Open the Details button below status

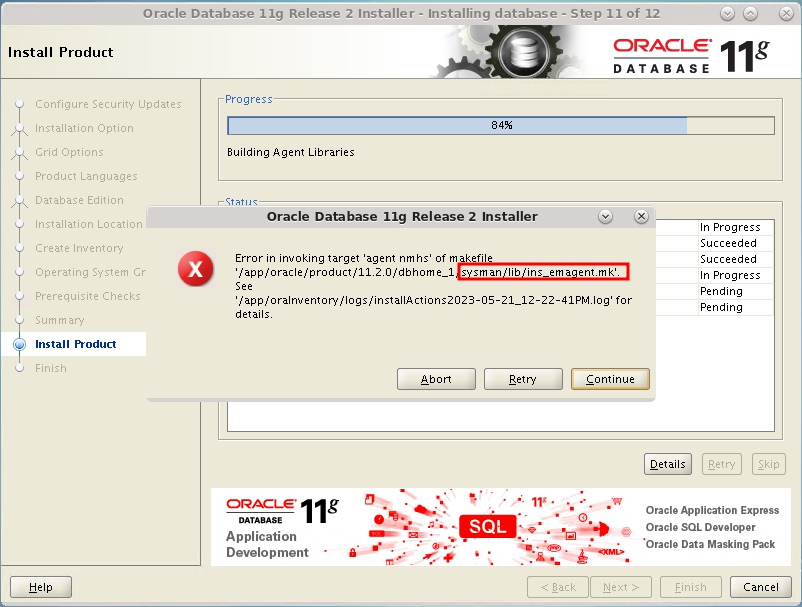click(667, 464)
